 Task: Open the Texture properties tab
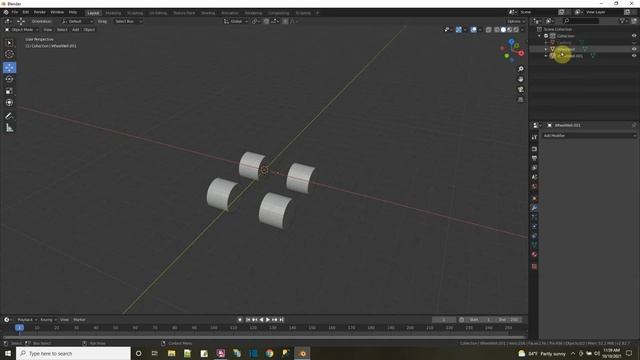point(534,267)
